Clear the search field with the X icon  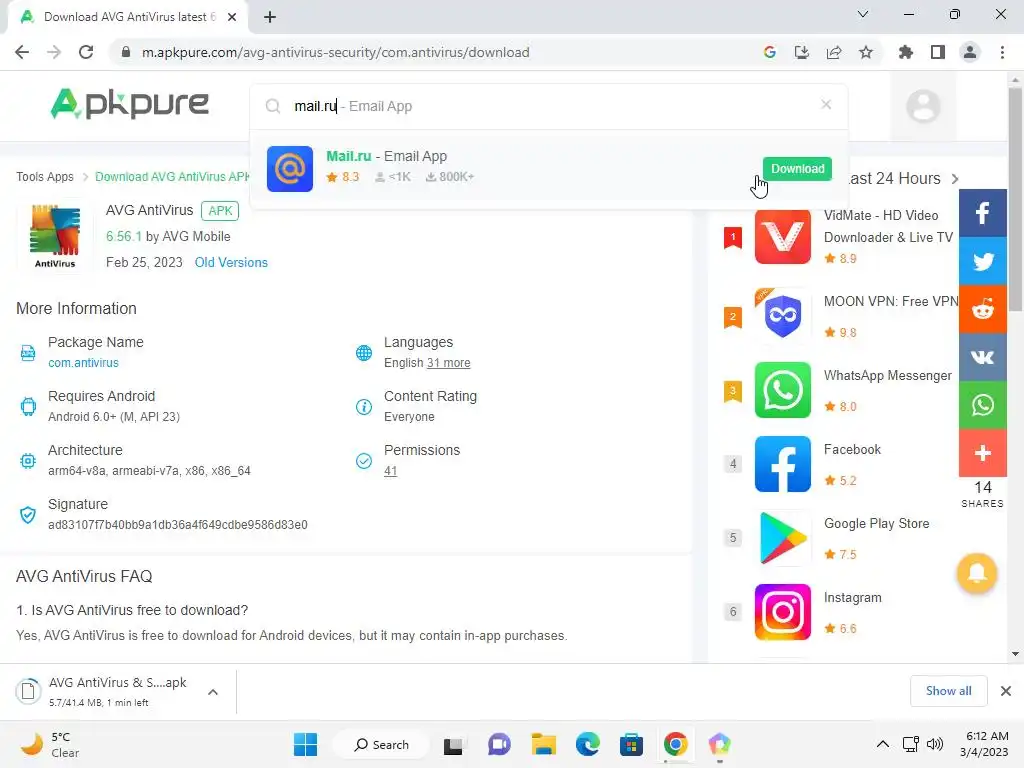pos(826,104)
